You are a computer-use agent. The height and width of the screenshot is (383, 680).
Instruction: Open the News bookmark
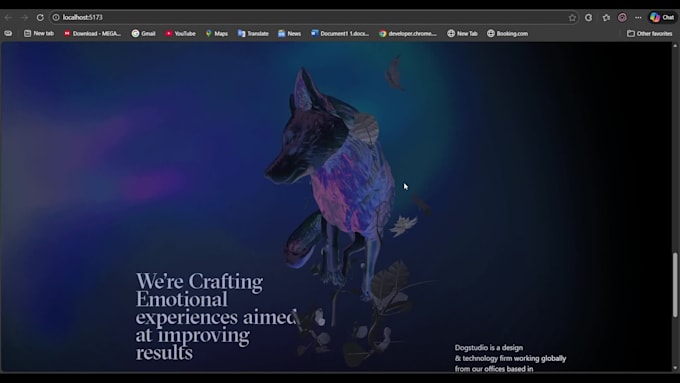pos(289,33)
